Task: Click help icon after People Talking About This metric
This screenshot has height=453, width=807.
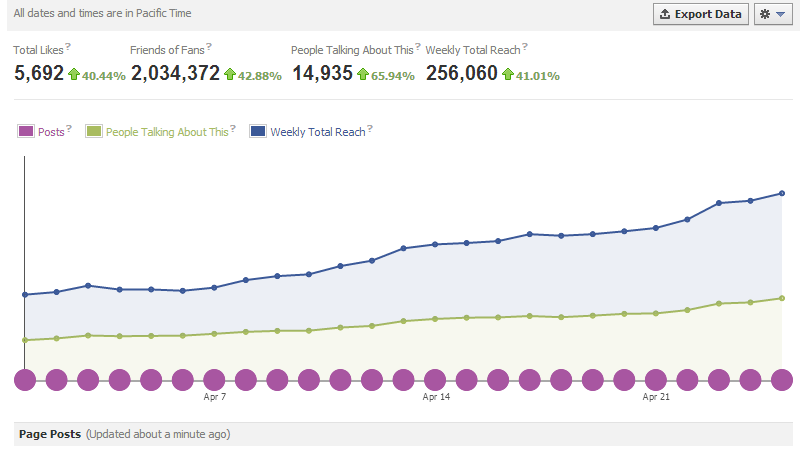Action: 418,46
